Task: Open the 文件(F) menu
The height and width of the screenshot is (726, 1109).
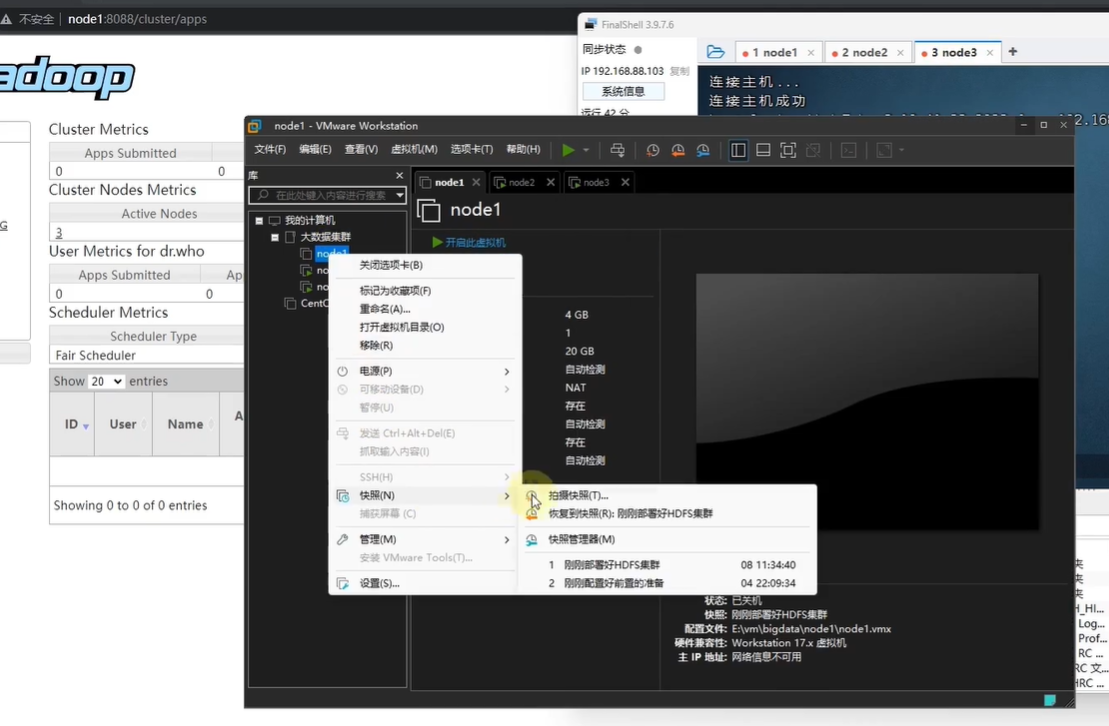Action: [x=270, y=149]
